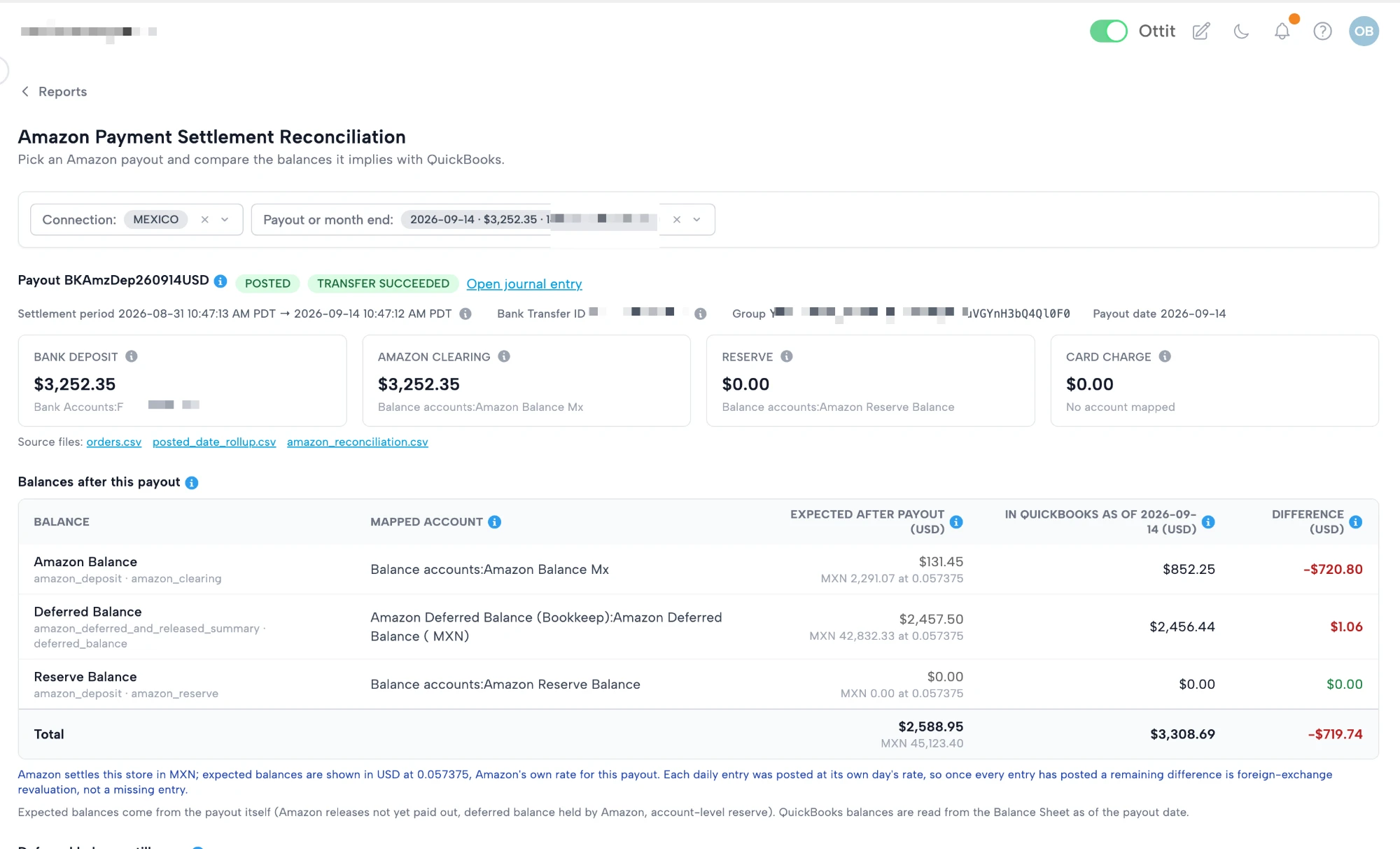The image size is (1400, 849).
Task: Select the Reserve Balance row label
Action: [x=85, y=677]
